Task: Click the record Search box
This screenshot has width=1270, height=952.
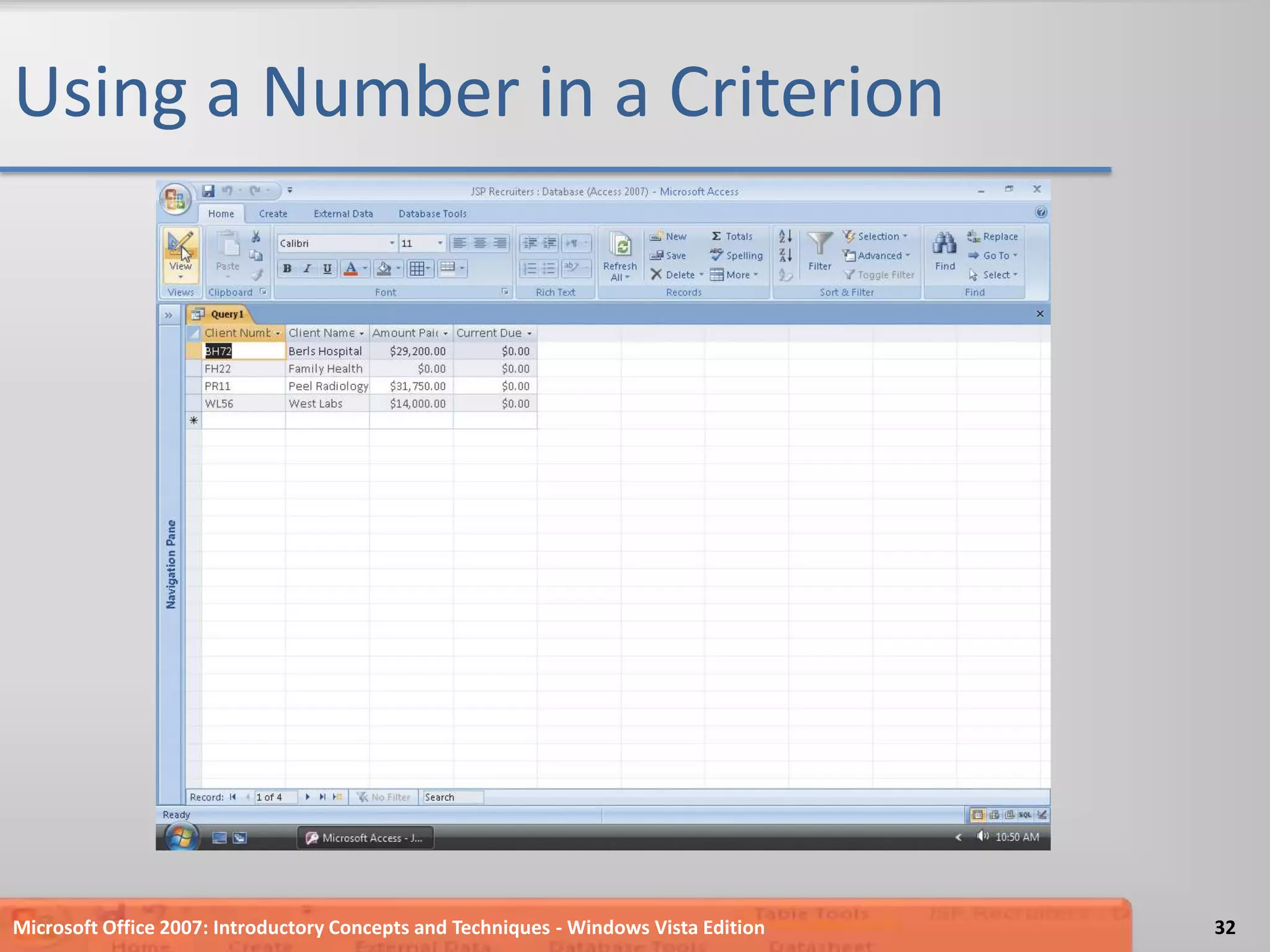Action: (452, 797)
